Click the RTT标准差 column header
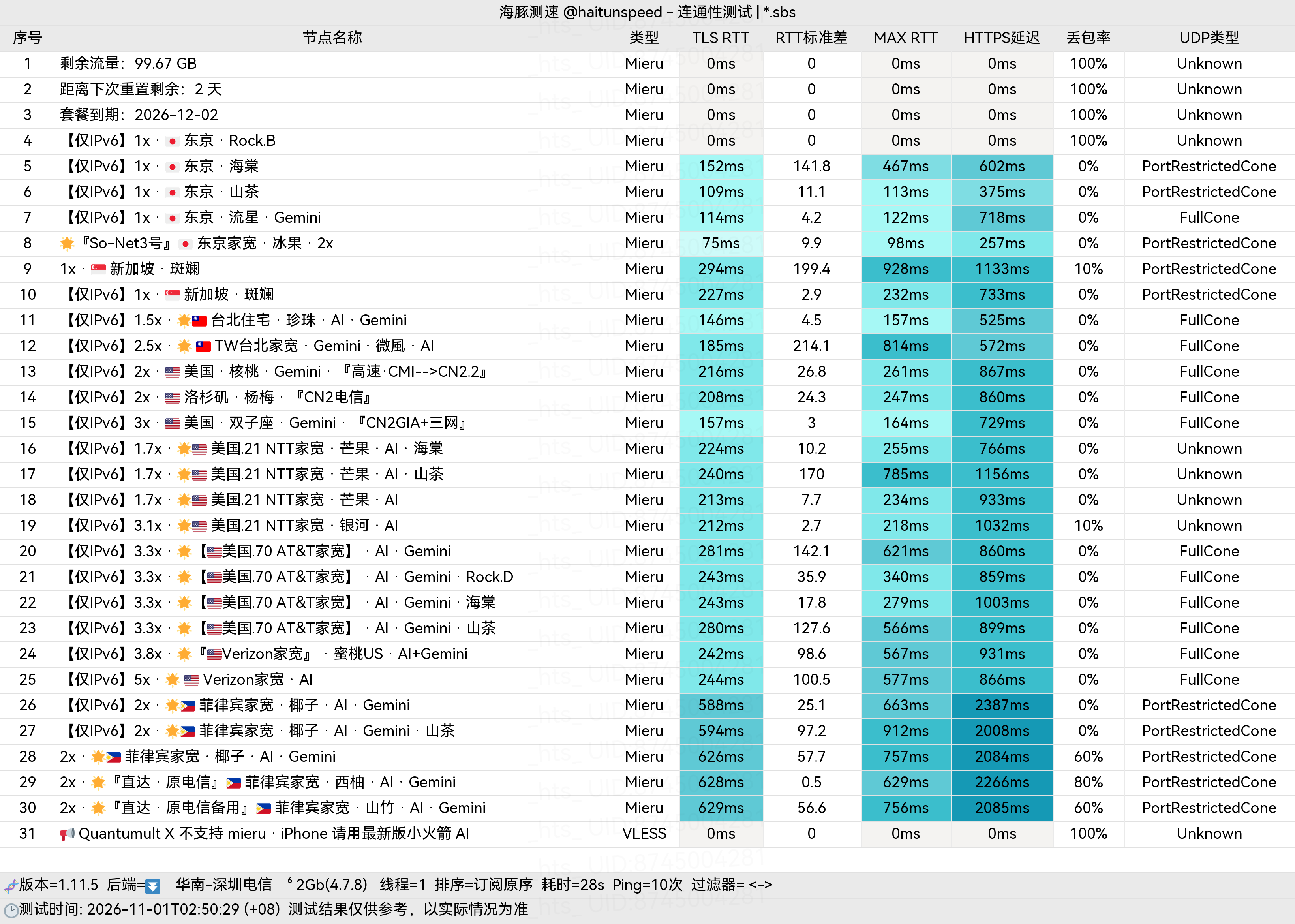Viewport: 1295px width, 924px height. [x=812, y=38]
